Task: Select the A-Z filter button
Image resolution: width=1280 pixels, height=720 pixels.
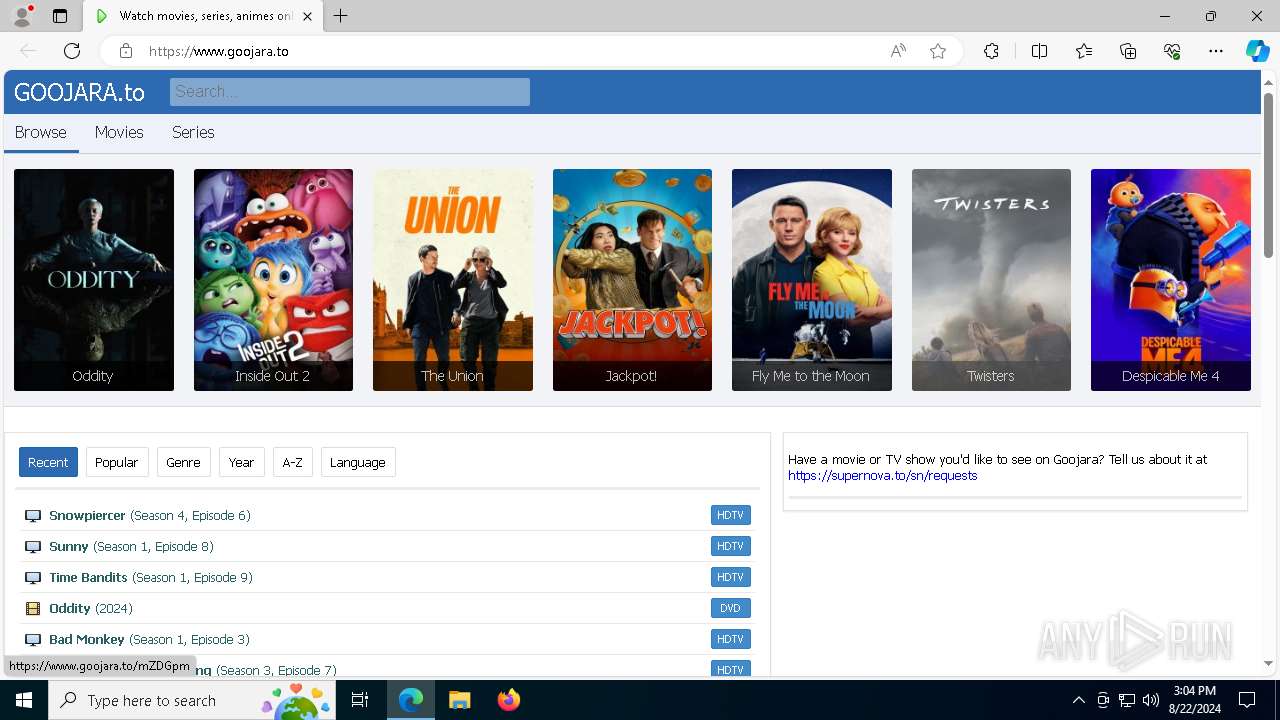Action: click(x=292, y=462)
